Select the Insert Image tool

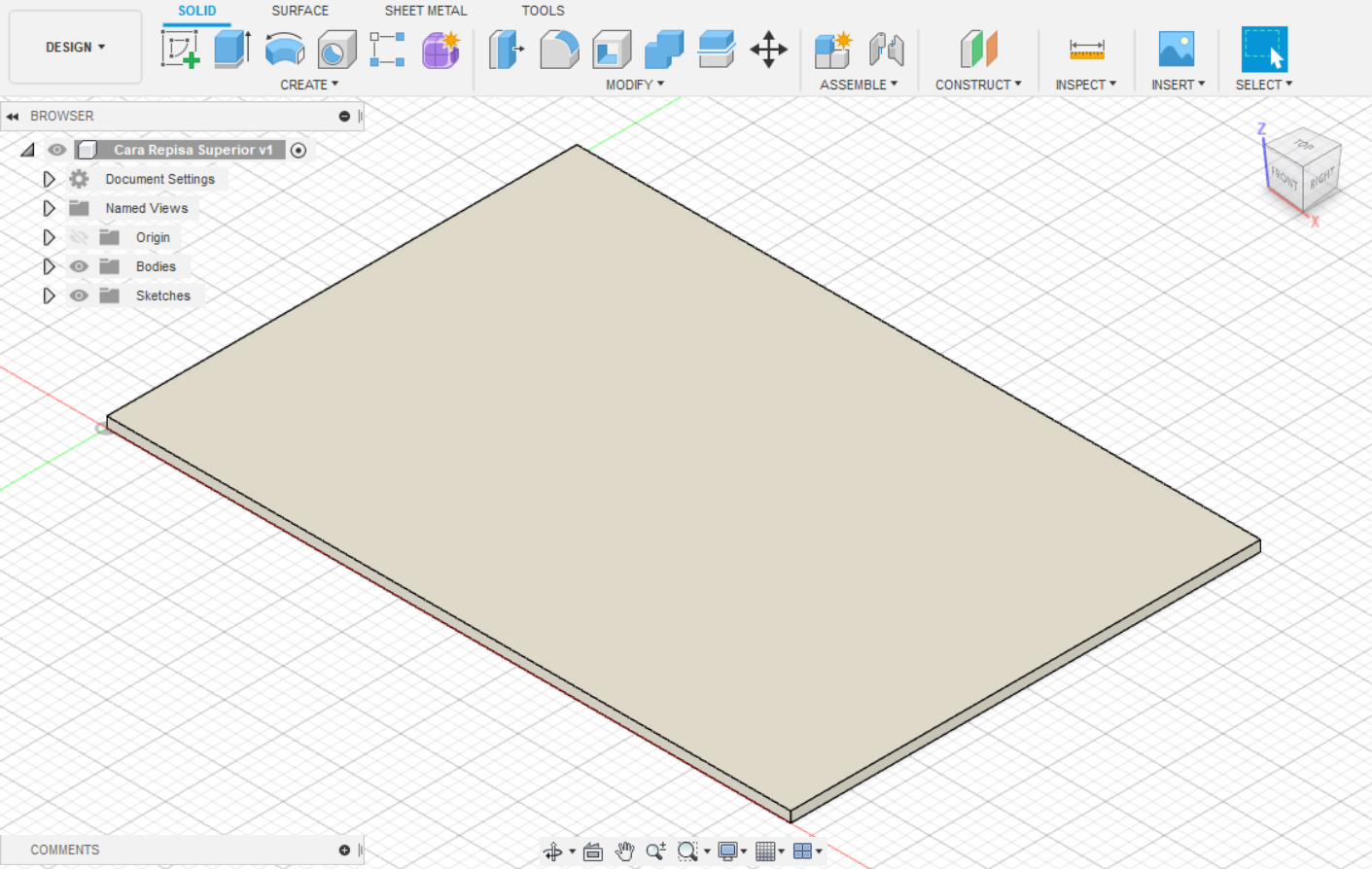[1177, 49]
